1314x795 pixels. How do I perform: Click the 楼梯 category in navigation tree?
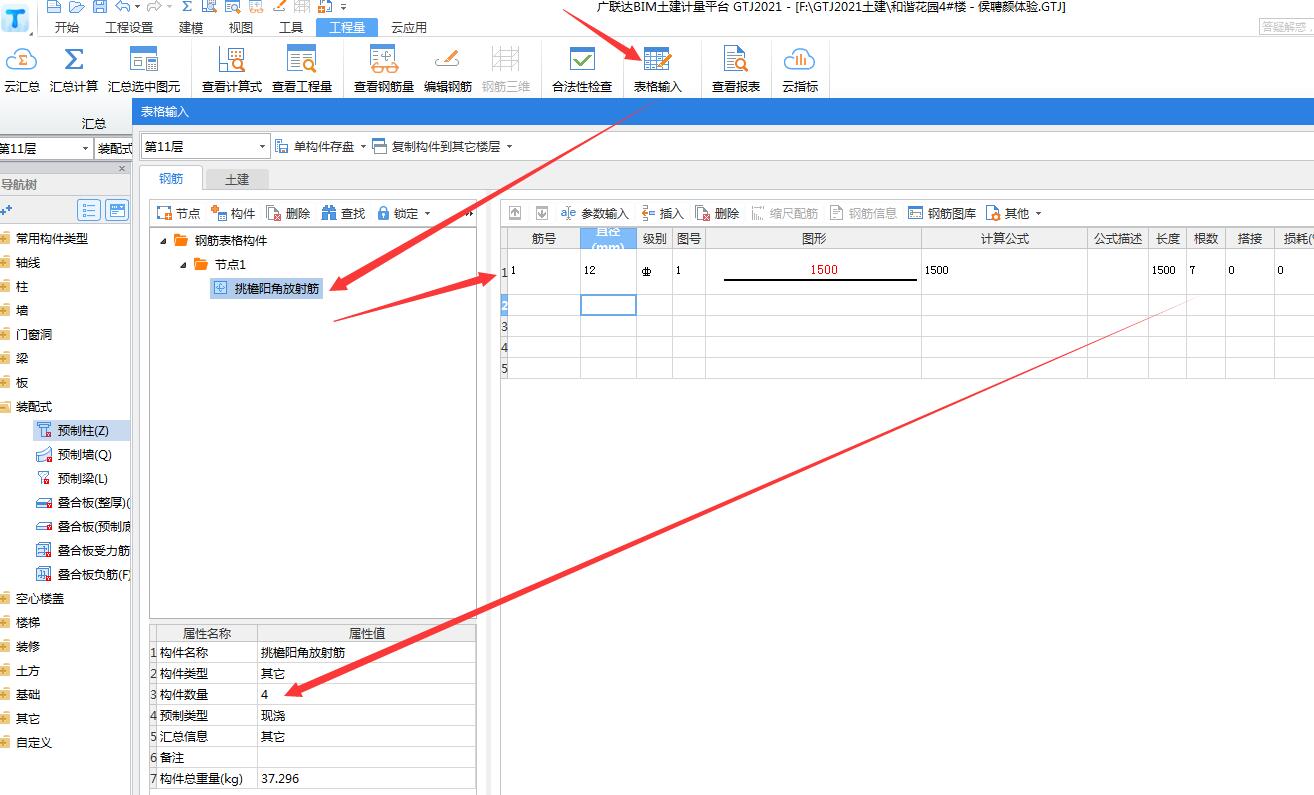coord(28,623)
